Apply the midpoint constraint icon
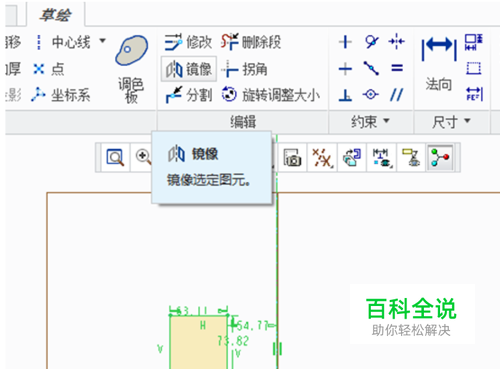The height and width of the screenshot is (369, 500). tap(371, 68)
